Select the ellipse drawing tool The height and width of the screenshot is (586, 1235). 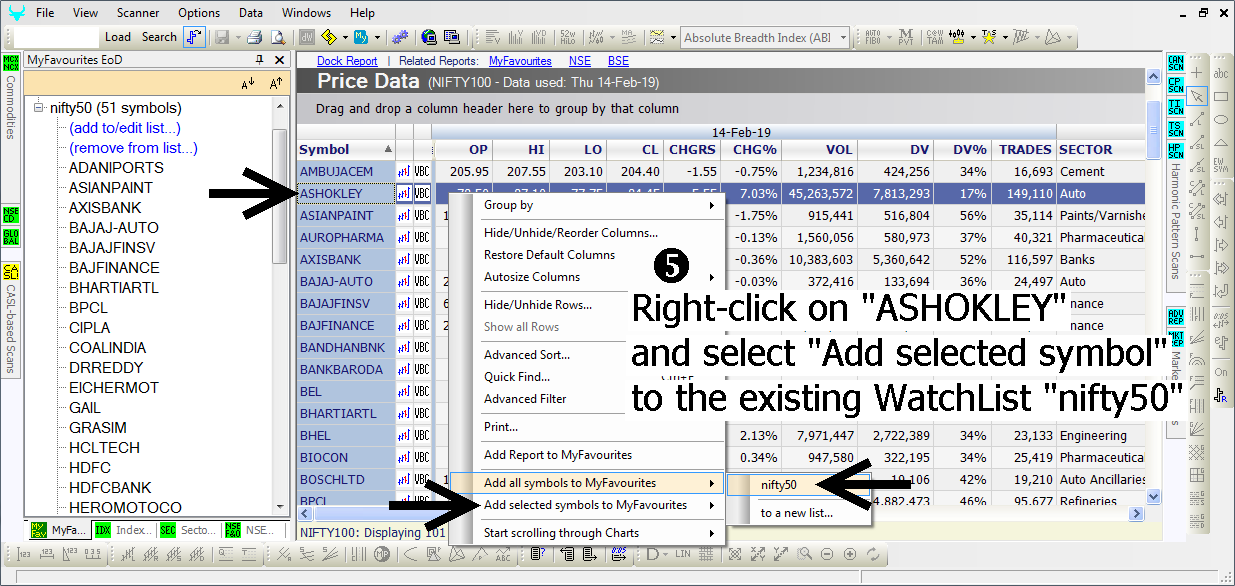[1220, 119]
